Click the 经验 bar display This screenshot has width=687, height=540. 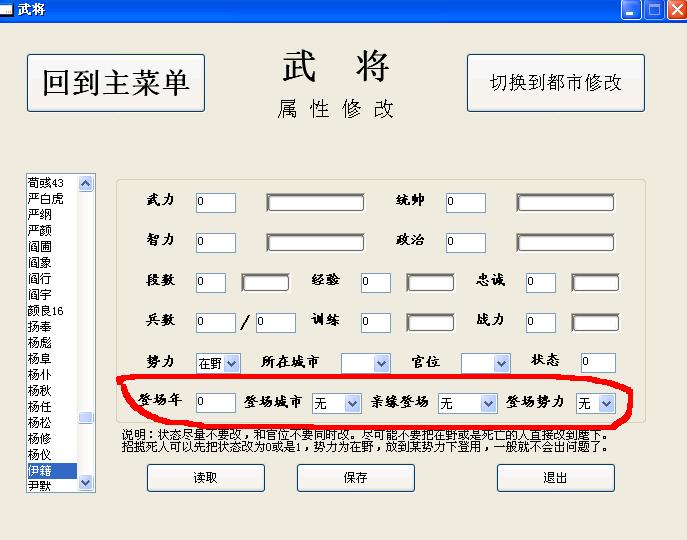(x=430, y=283)
